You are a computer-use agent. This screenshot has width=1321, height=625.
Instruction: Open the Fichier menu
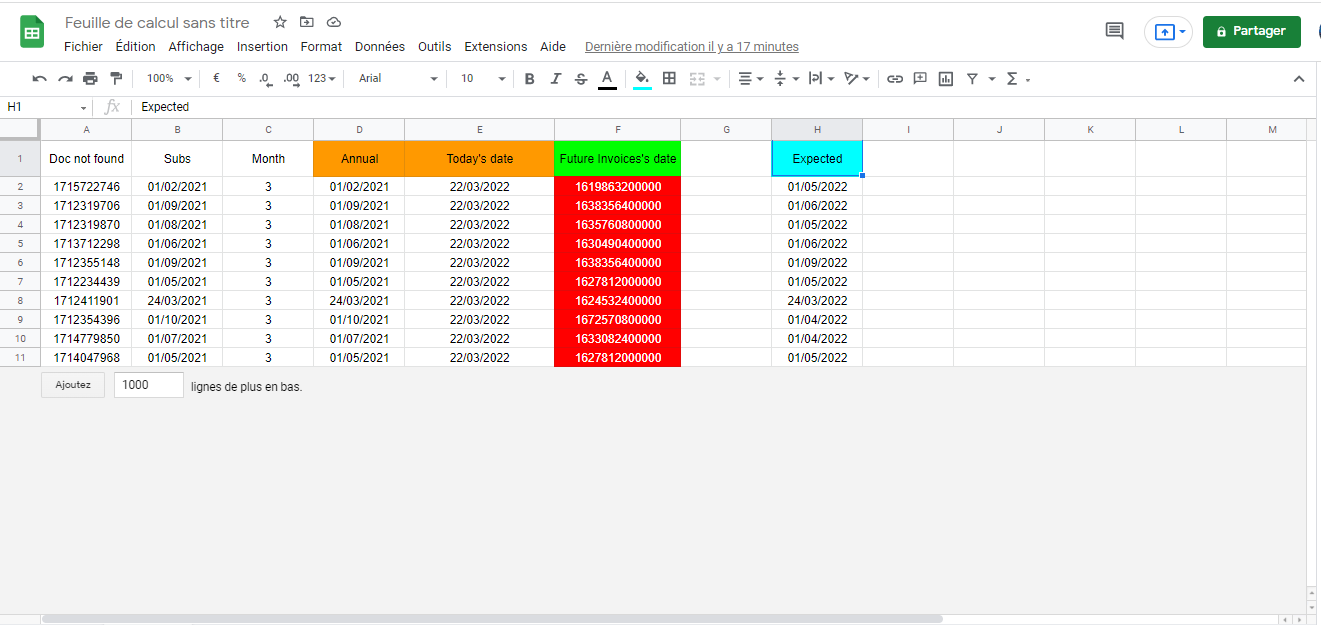click(x=83, y=47)
